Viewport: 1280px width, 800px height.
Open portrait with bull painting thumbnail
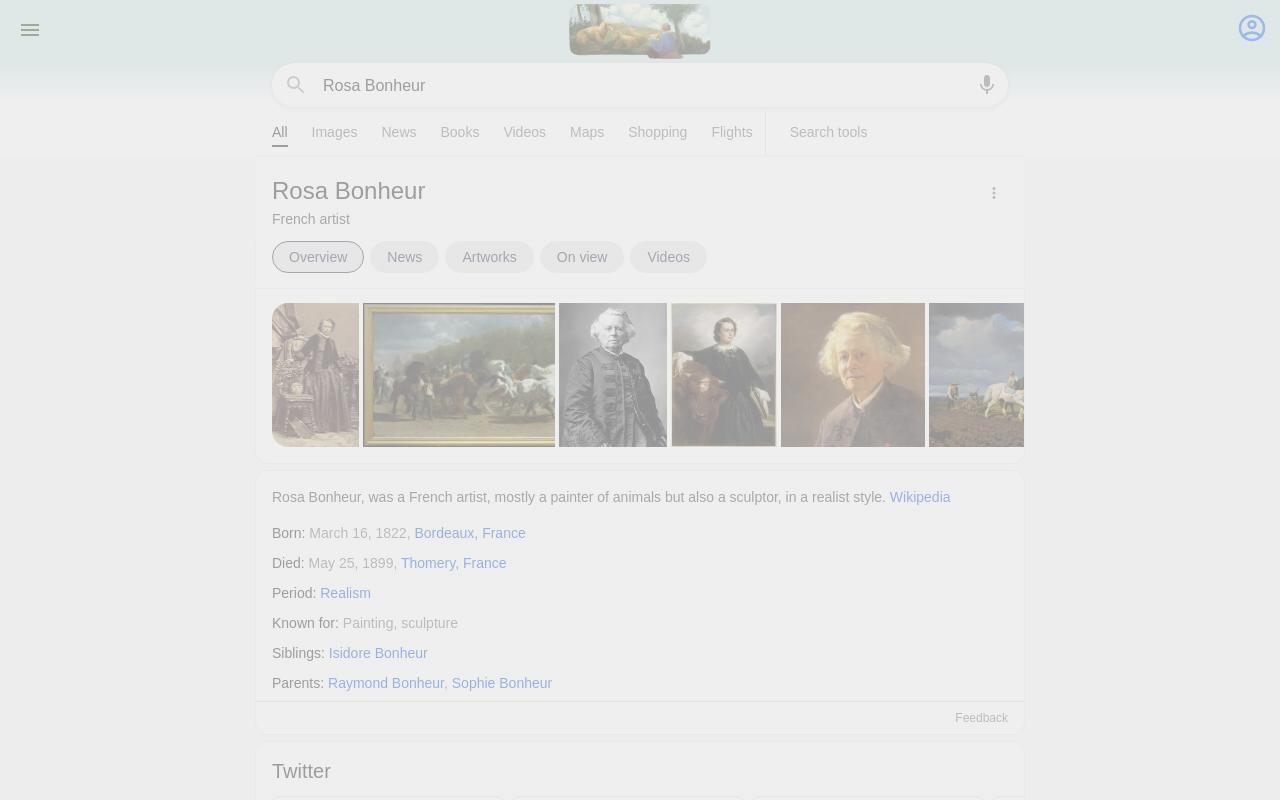[x=724, y=375]
